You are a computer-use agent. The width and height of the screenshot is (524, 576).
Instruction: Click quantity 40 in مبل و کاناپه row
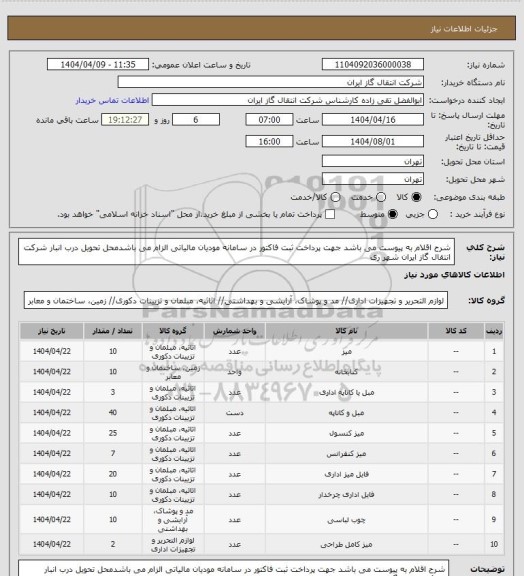(x=112, y=413)
